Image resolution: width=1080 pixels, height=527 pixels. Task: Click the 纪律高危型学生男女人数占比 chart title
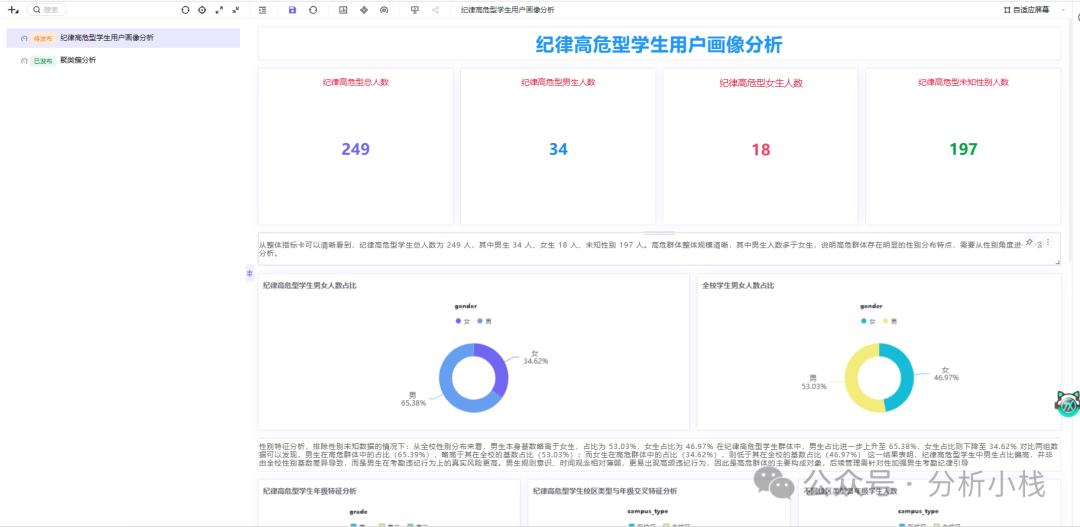pyautogui.click(x=309, y=285)
